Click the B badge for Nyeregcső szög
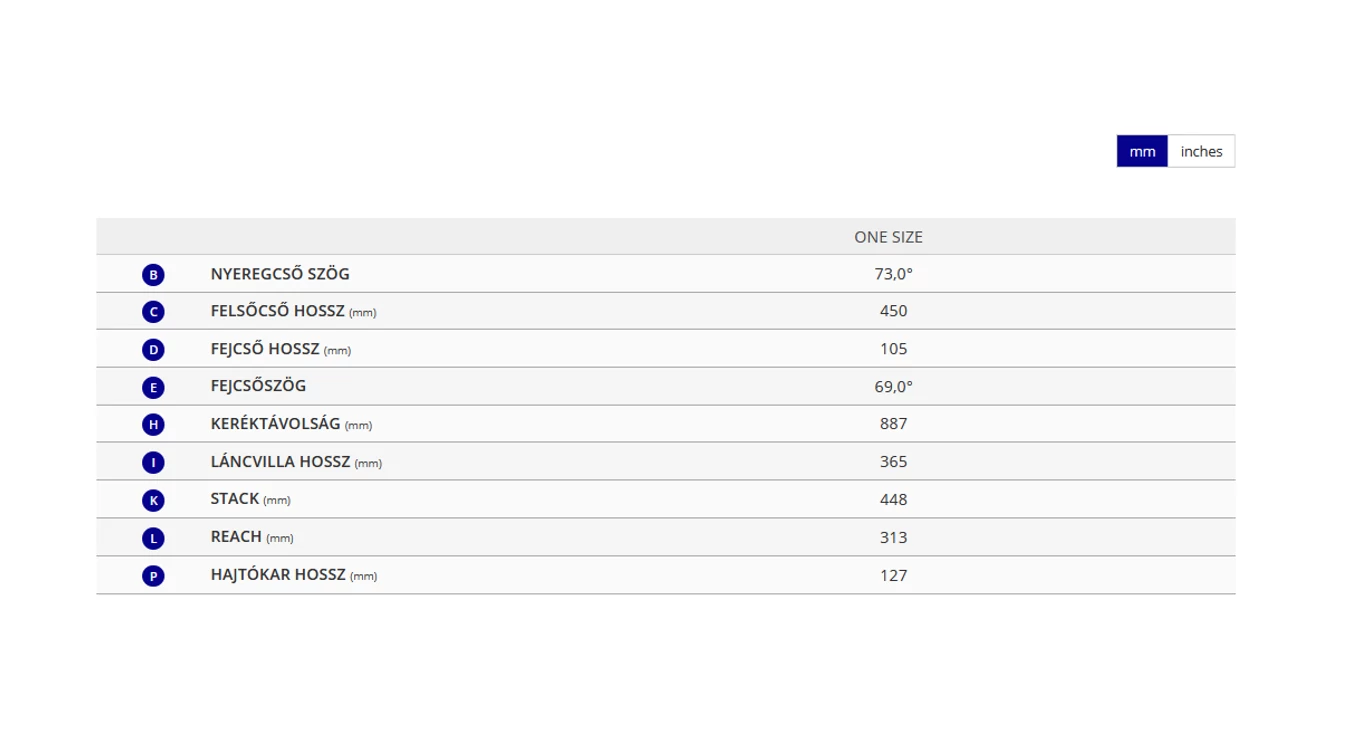The width and height of the screenshot is (1350, 750). coord(153,275)
